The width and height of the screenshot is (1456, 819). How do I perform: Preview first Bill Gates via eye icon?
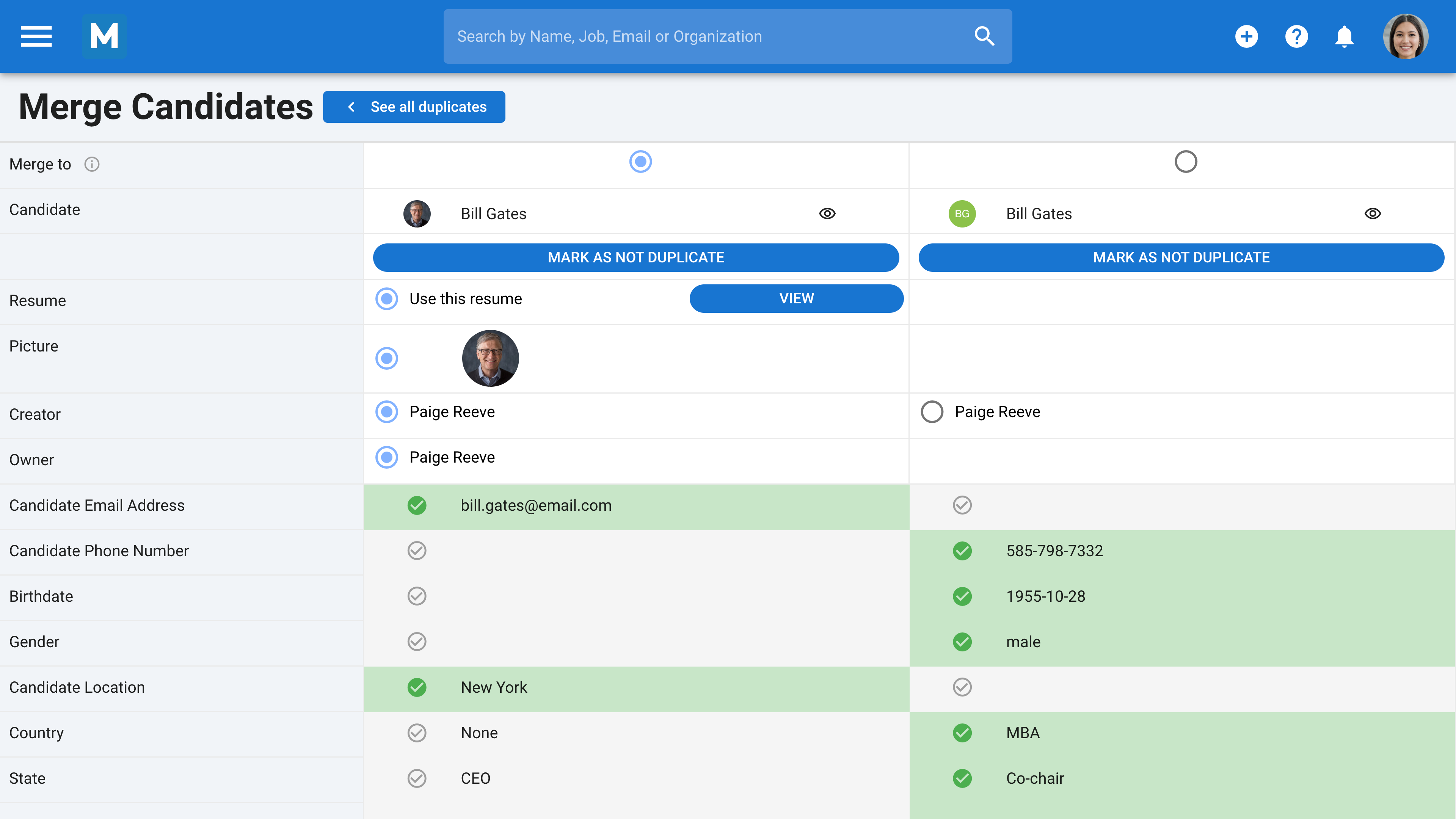[x=827, y=213]
